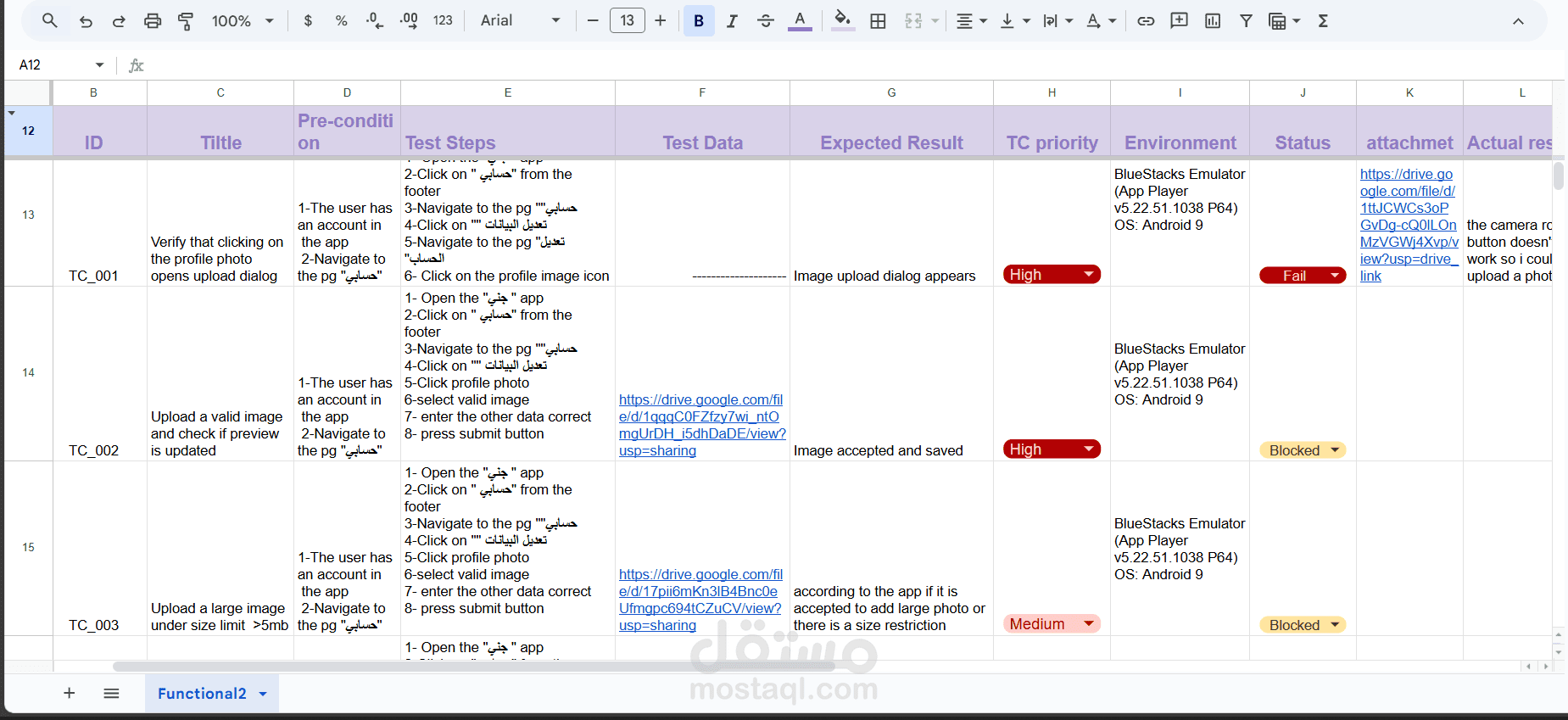Open Functions sigma menu
Viewport: 1568px width, 720px height.
tap(1323, 21)
